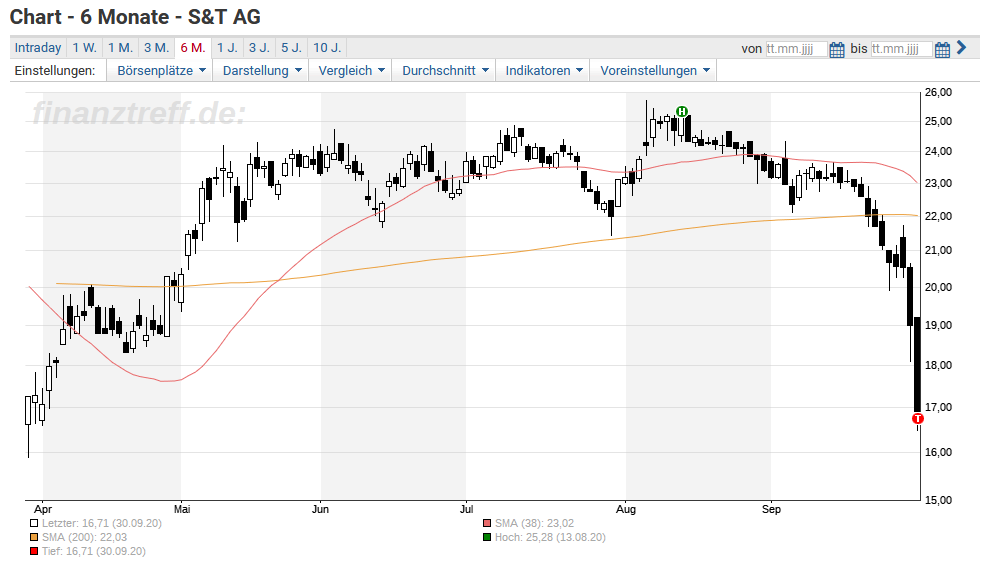Select the 6 M. time range tab
Viewport: 987px width, 565px height.
[193, 48]
